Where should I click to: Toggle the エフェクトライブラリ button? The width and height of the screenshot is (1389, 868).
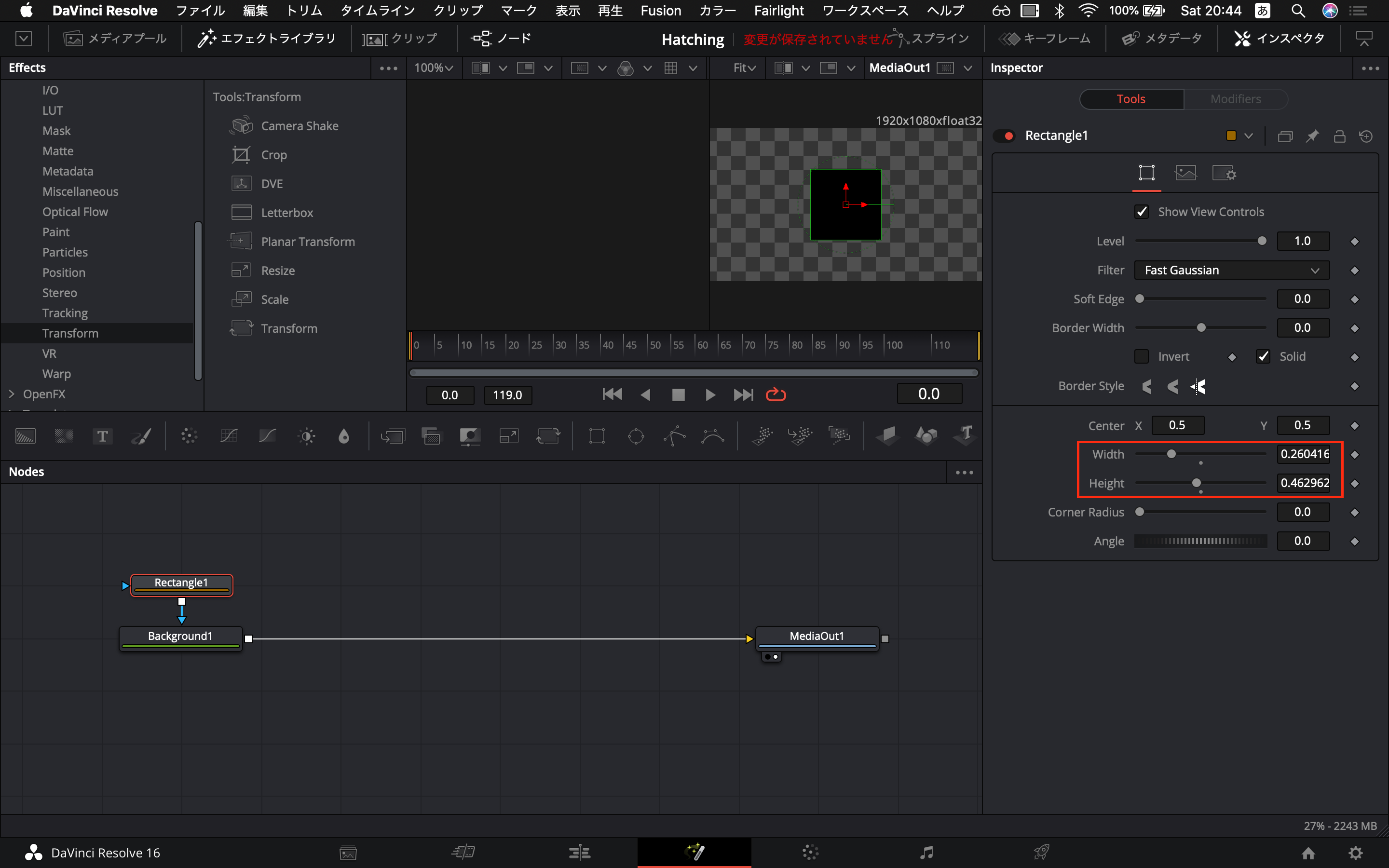(x=266, y=39)
